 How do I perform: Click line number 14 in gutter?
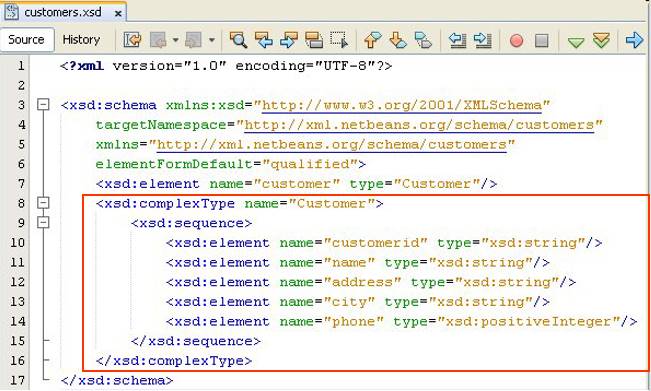pos(17,321)
